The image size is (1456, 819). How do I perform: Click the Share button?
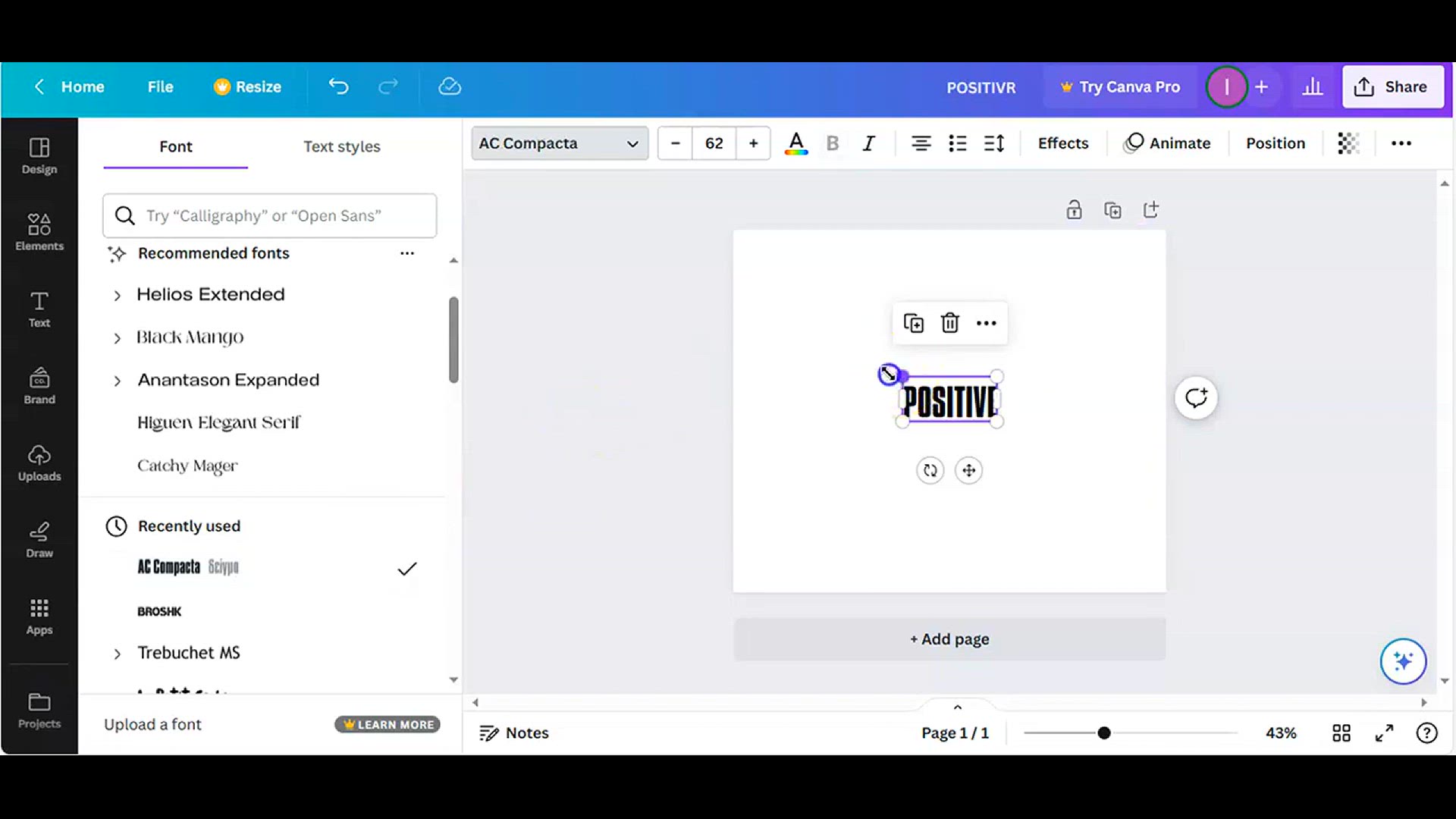pyautogui.click(x=1392, y=86)
